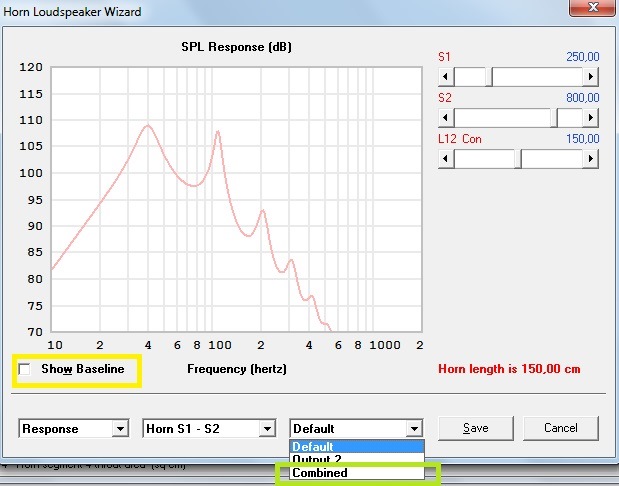Click the L12 Con slider thumb
This screenshot has width=619, height=486.
pyautogui.click(x=518, y=159)
